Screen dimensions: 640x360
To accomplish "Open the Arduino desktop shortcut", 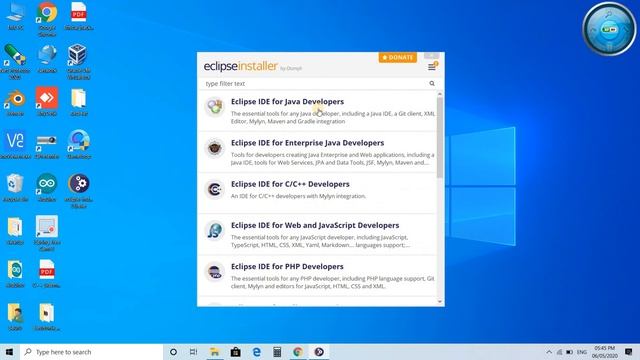I will (x=47, y=188).
